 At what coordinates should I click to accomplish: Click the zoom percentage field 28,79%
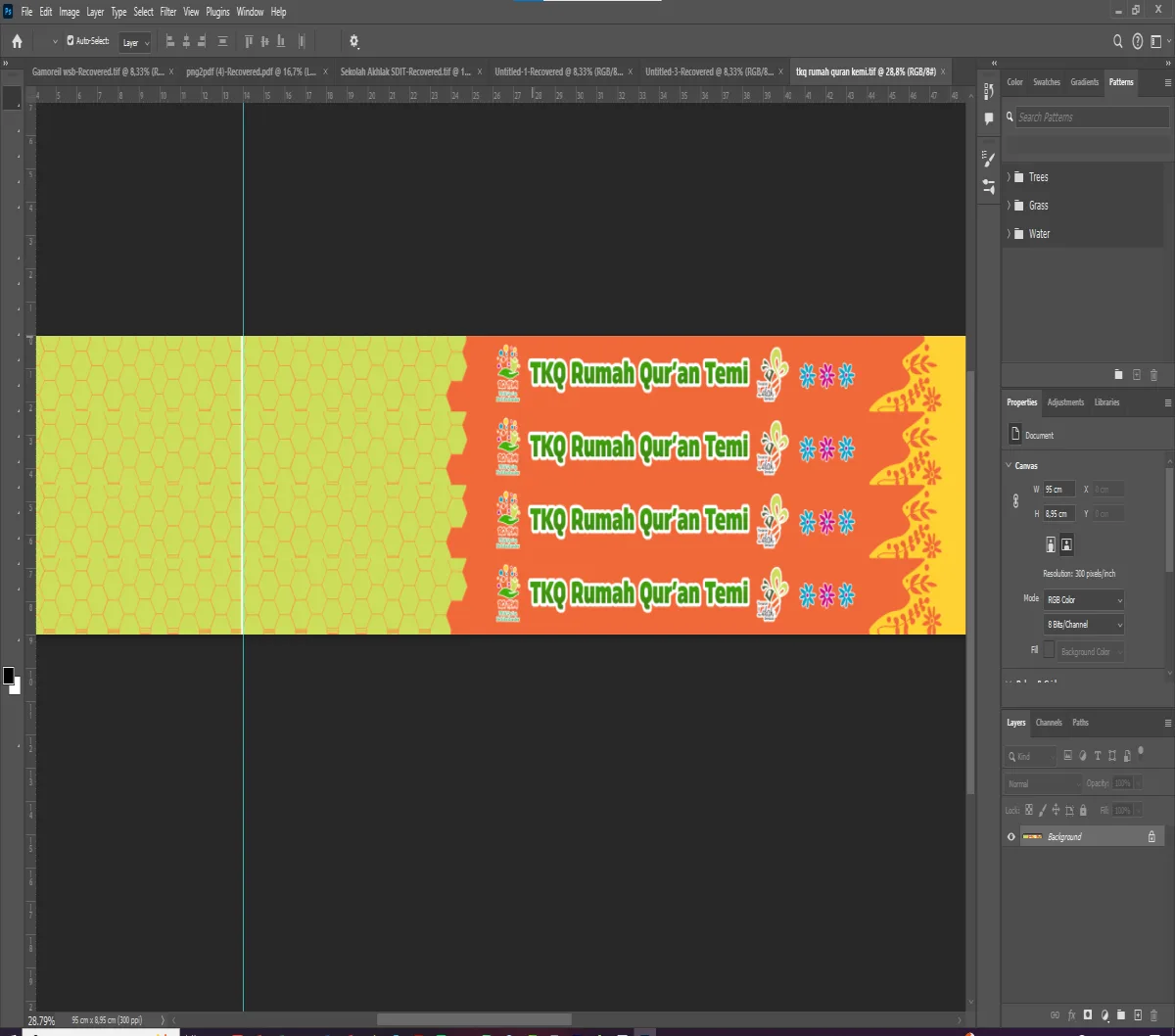[41, 1020]
